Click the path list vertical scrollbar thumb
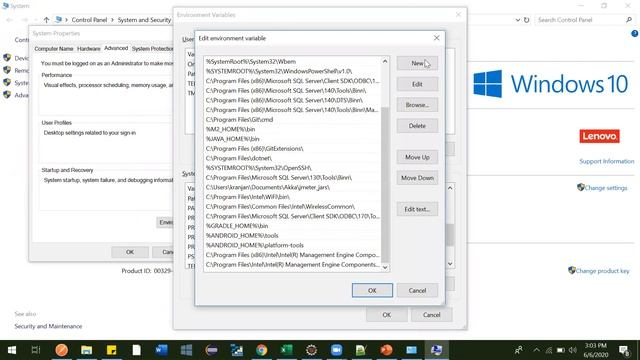This screenshot has width=640, height=360. click(x=385, y=184)
